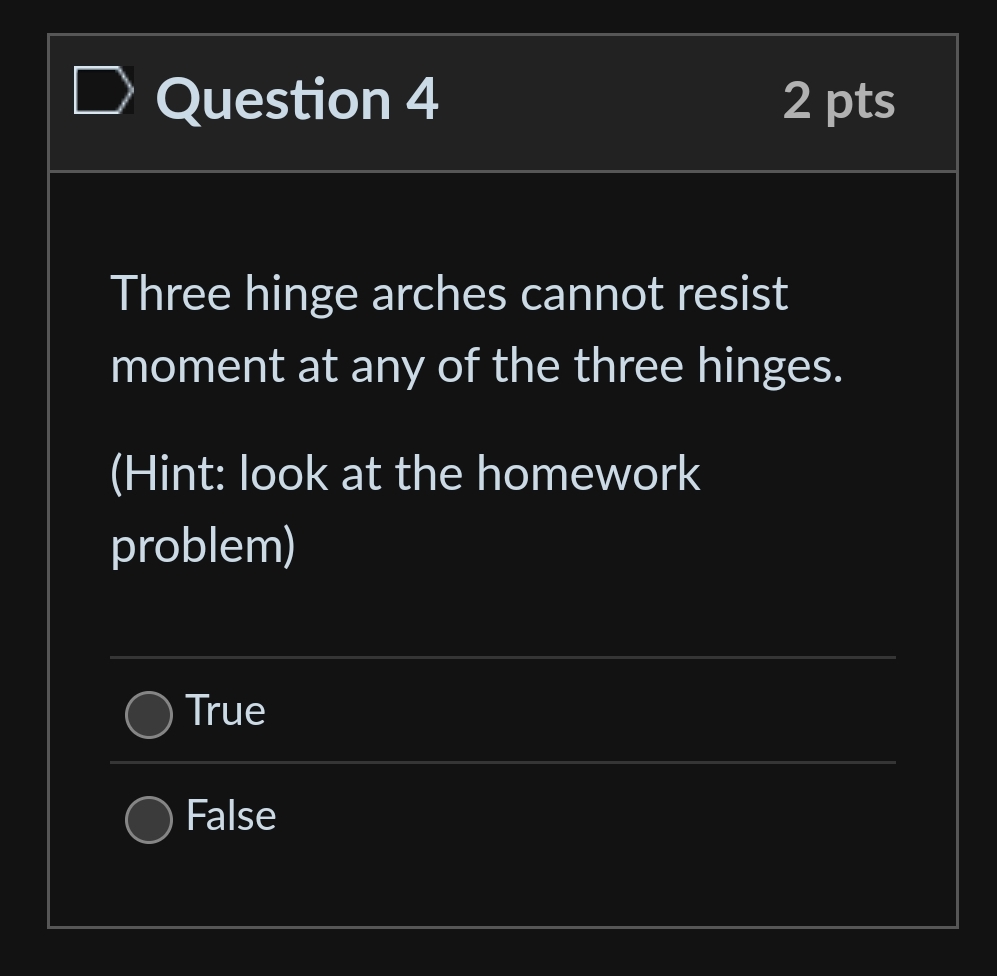Click the False answer label
The height and width of the screenshot is (976, 997).
coord(230,815)
